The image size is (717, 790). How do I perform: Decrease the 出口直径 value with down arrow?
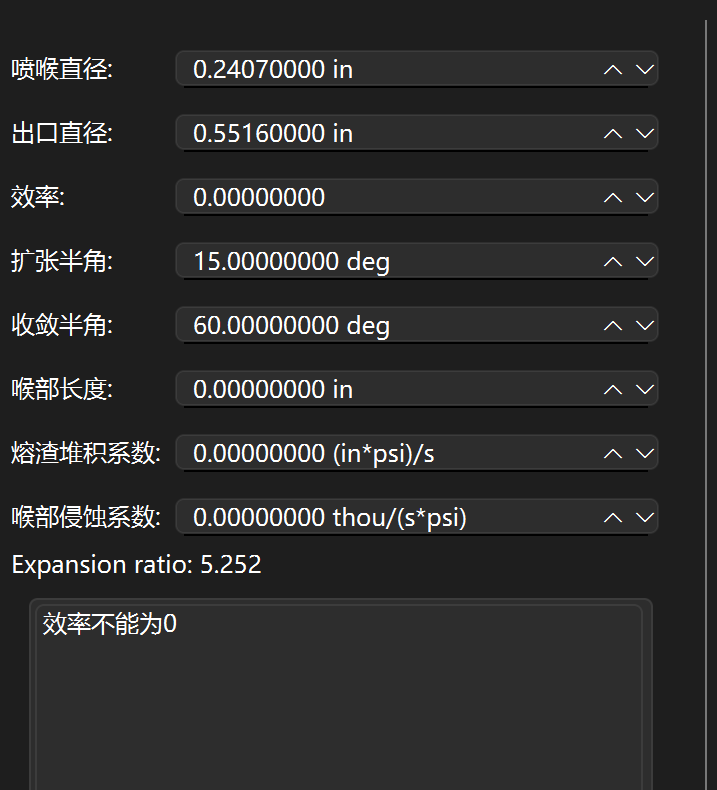[644, 134]
